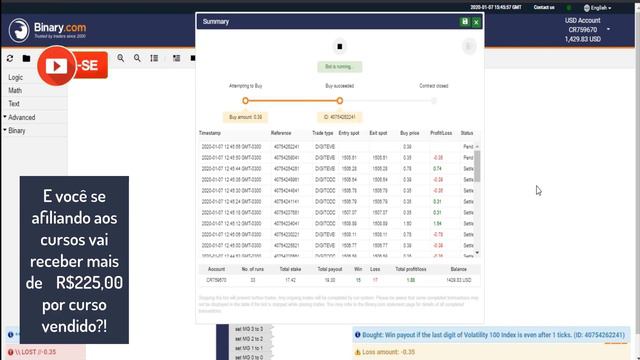Screen dimensions: 640x360
Task: Click the Profit/Loss column header
Action: coord(441,133)
